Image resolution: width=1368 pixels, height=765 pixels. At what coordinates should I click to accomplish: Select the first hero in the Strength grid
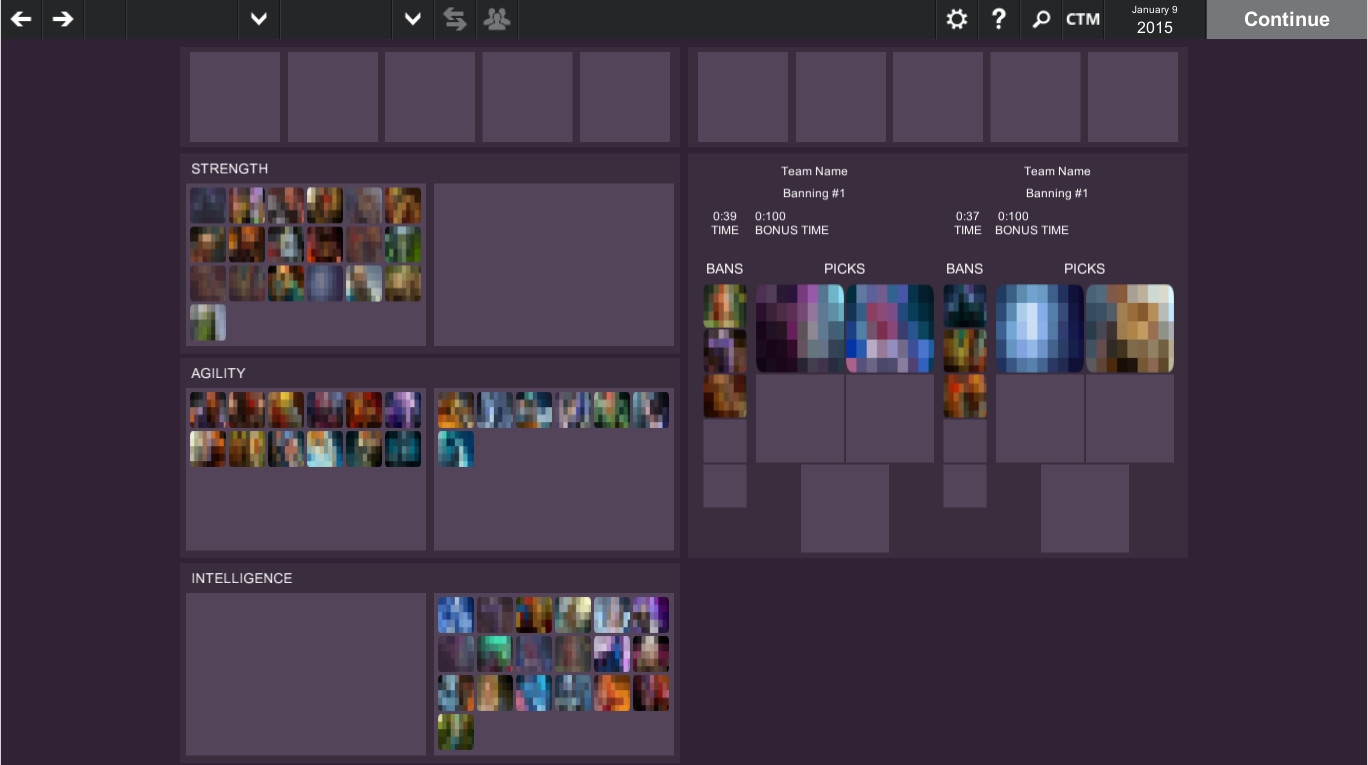coord(207,204)
